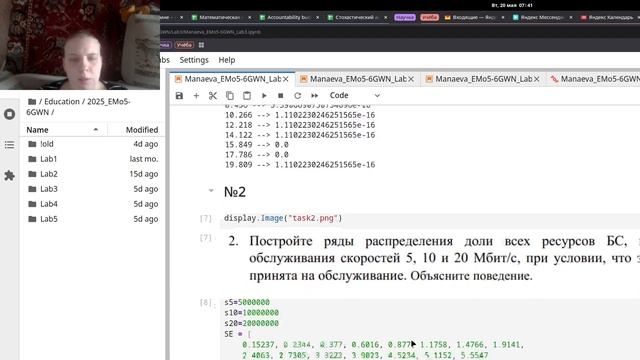This screenshot has height=360, width=640.
Task: Open the Extension Manager puzzle icon
Action: [9, 176]
